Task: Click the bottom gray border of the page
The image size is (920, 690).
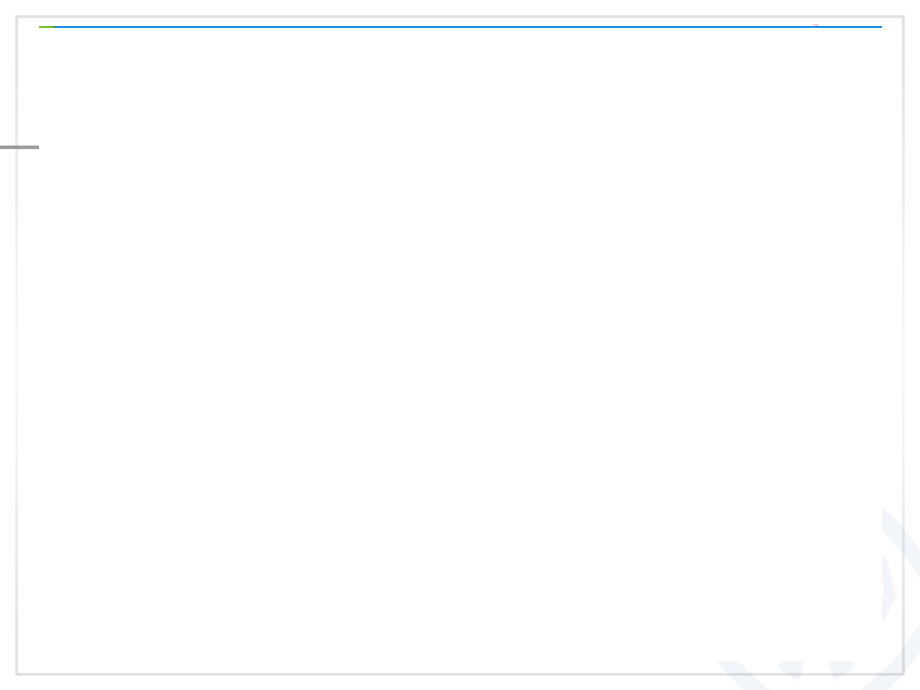Action: (x=460, y=674)
